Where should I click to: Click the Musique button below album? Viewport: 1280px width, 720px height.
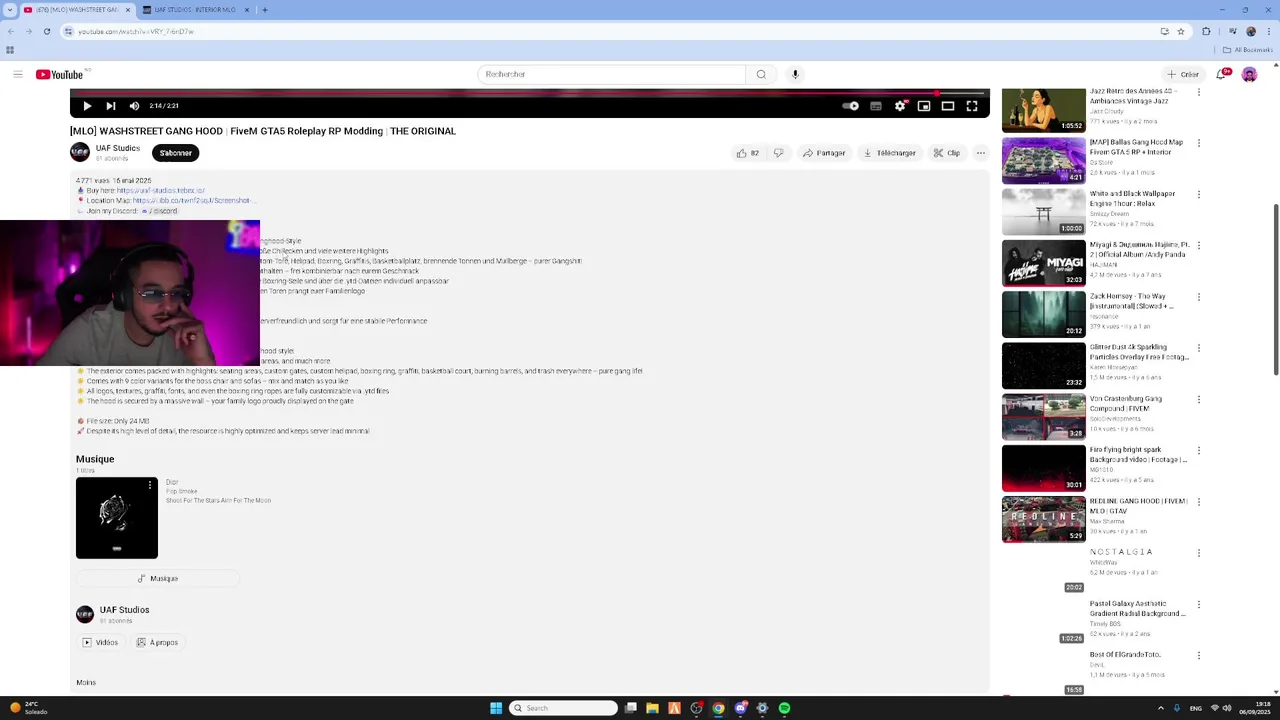pos(157,578)
